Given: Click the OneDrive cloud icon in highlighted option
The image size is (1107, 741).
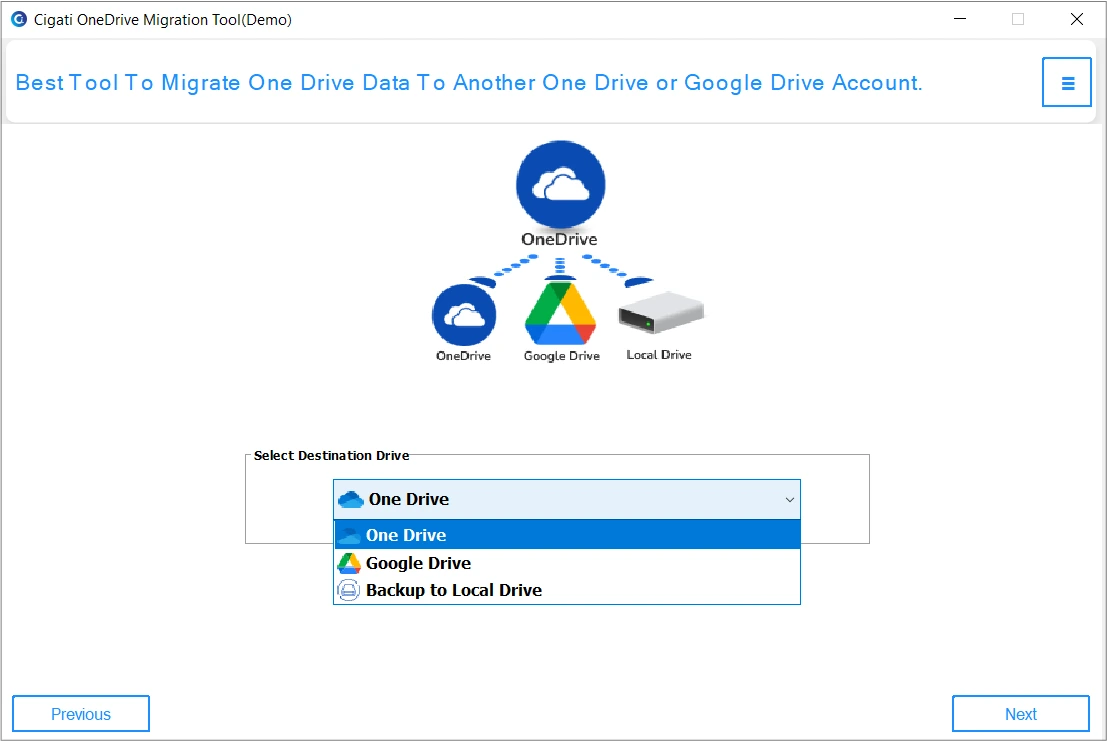Looking at the screenshot, I should [x=348, y=535].
